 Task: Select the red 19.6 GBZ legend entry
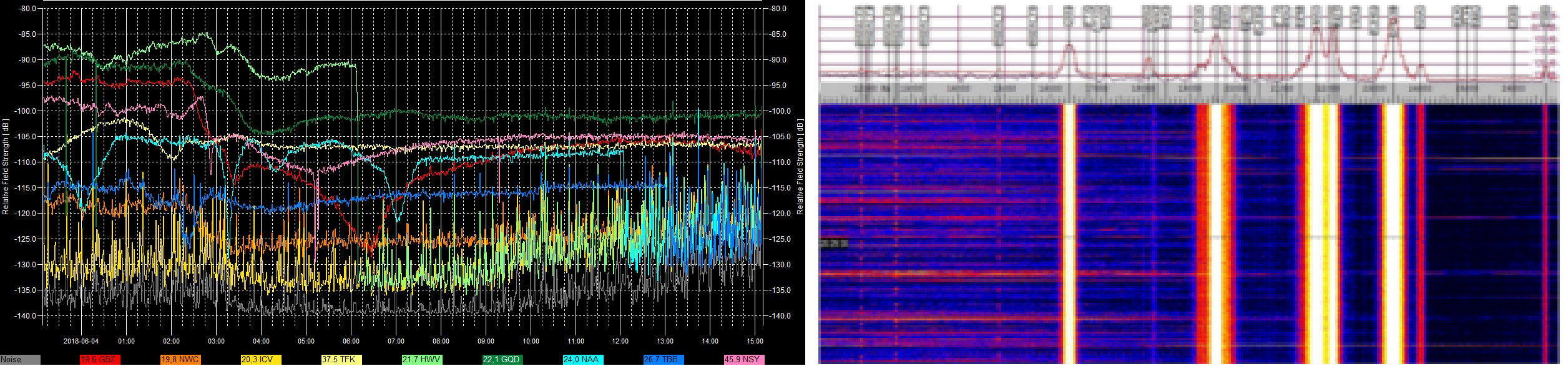click(x=100, y=360)
